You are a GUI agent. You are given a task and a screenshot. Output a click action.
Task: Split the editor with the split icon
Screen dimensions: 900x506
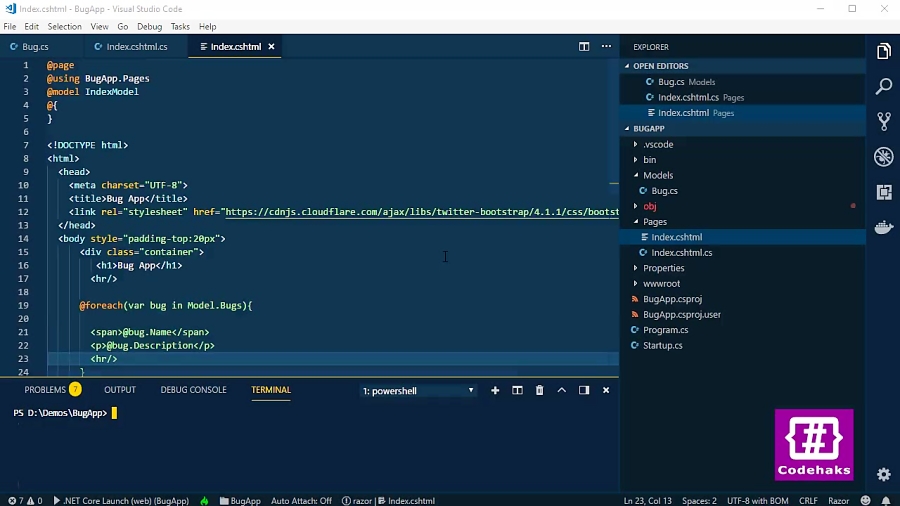pos(584,46)
